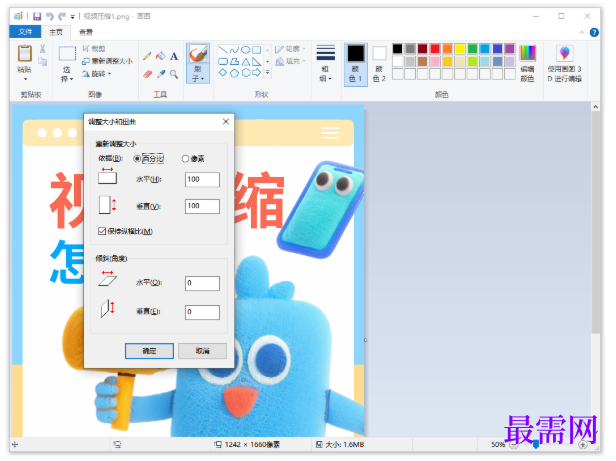Image resolution: width=616 pixels, height=461 pixels.
Task: Open the shape Fill dropdown
Action: (x=290, y=61)
